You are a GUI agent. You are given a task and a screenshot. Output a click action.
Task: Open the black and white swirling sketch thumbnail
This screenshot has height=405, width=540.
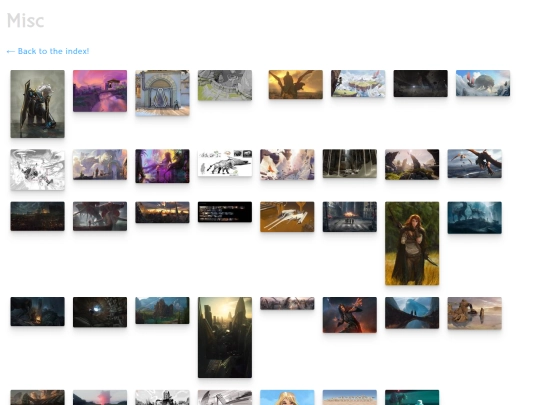[38, 169]
